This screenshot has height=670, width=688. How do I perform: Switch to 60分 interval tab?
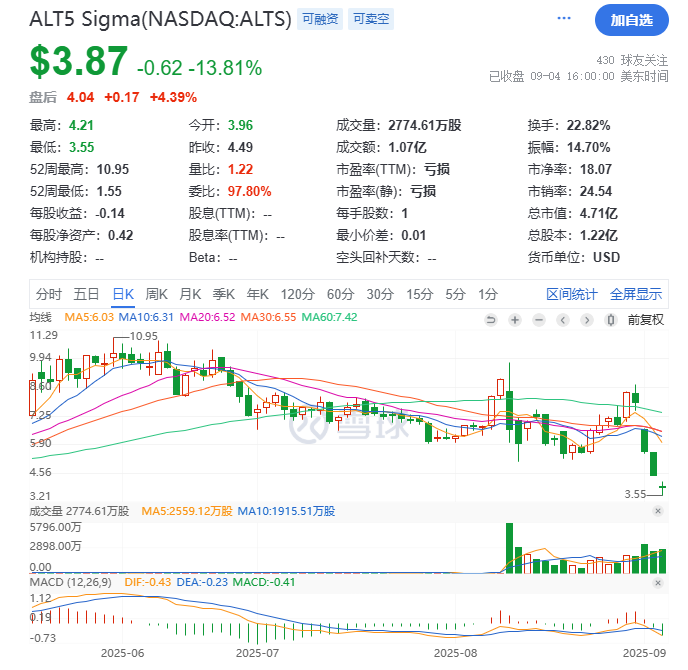pyautogui.click(x=340, y=294)
